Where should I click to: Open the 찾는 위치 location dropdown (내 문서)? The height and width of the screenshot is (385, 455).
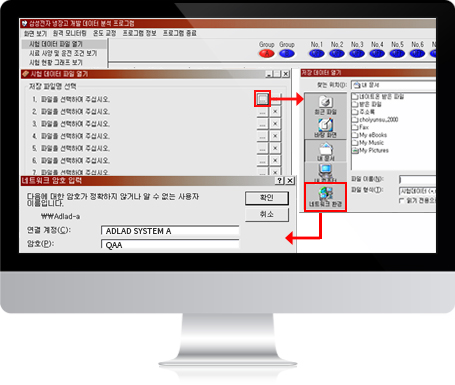click(x=393, y=85)
